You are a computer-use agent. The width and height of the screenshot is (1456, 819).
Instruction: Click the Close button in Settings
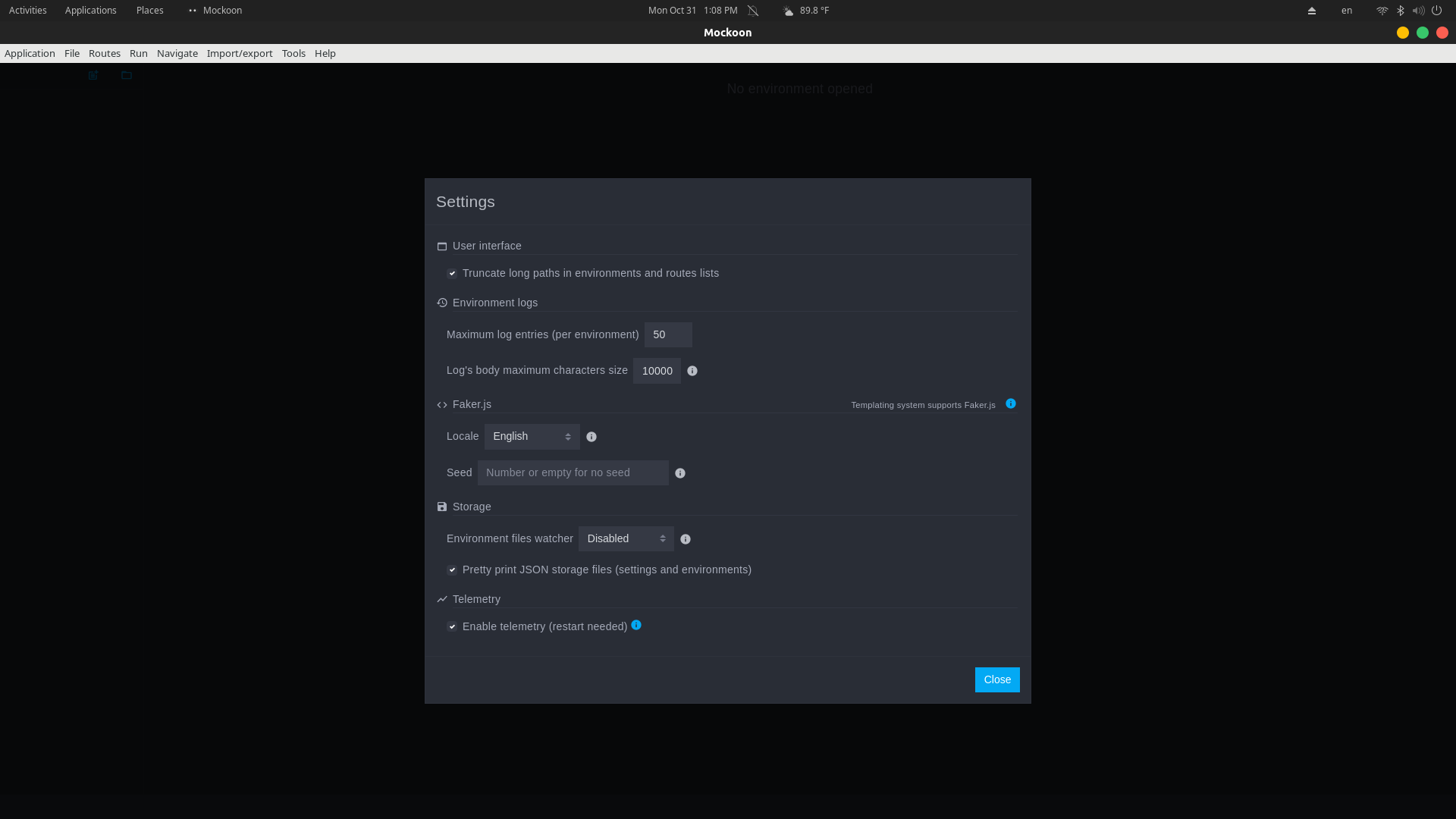point(996,679)
